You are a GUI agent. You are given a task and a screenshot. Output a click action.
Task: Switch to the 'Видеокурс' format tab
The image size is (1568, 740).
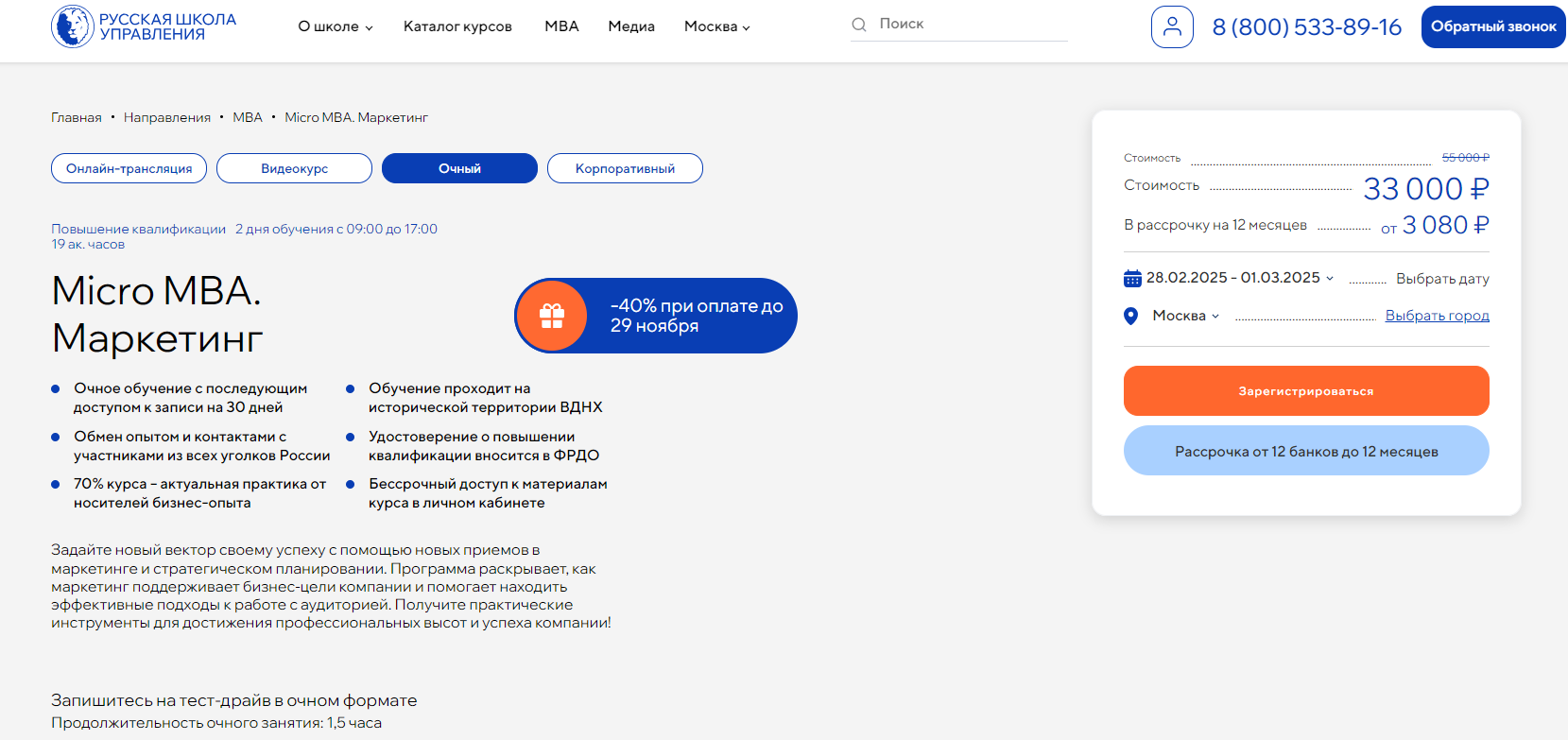294,168
